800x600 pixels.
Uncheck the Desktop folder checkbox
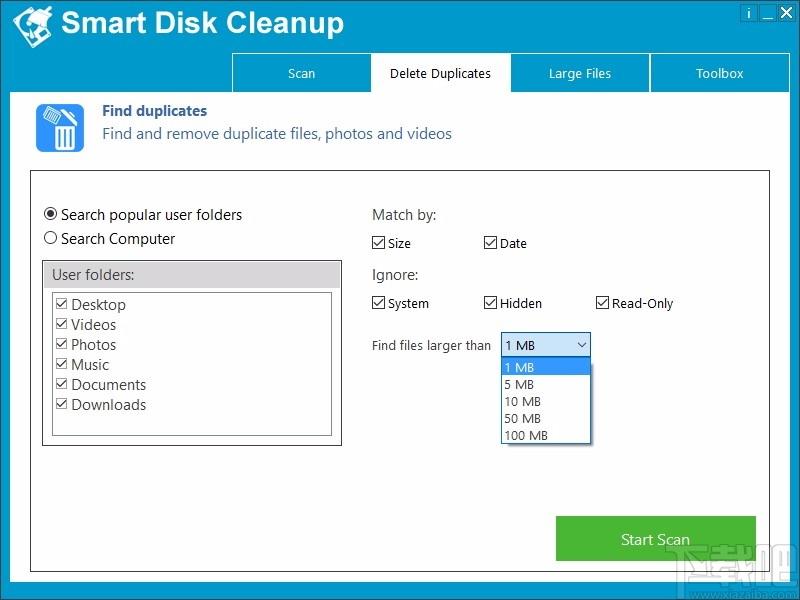(x=62, y=304)
